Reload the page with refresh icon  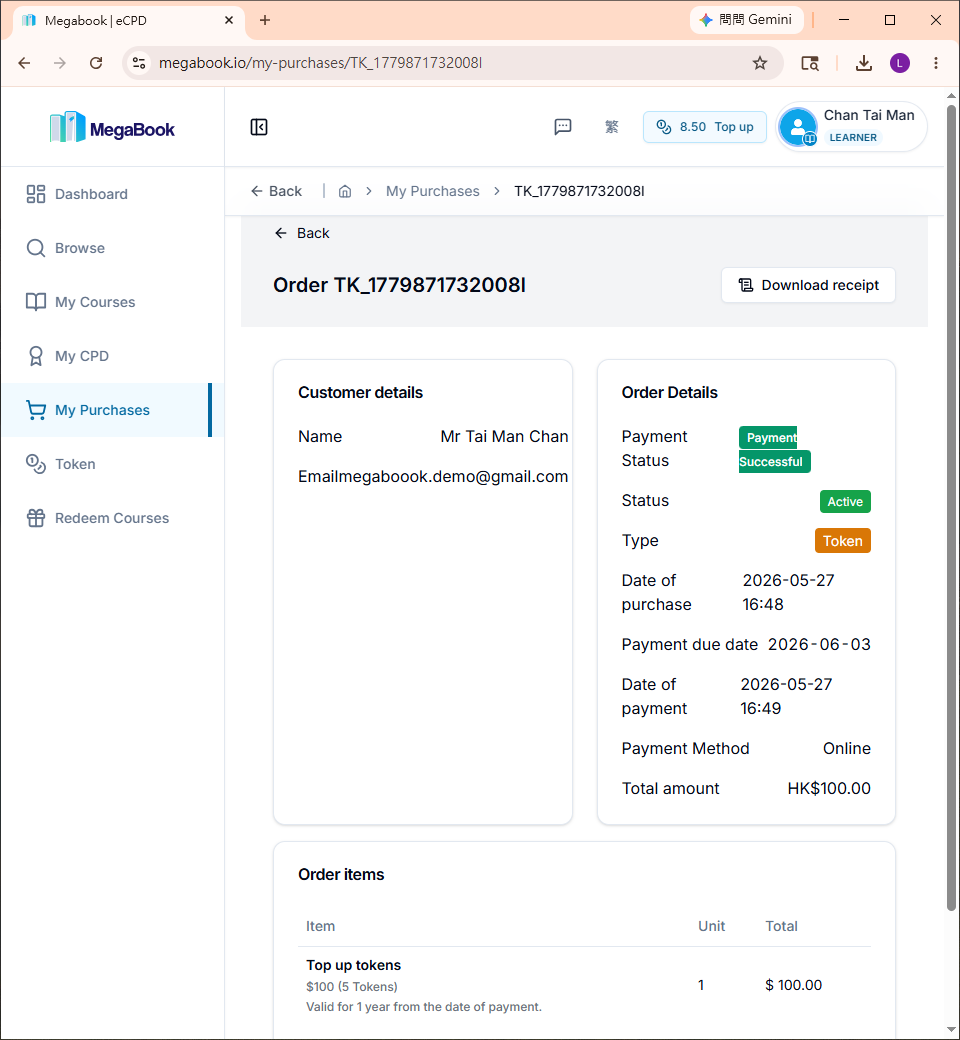click(x=96, y=63)
